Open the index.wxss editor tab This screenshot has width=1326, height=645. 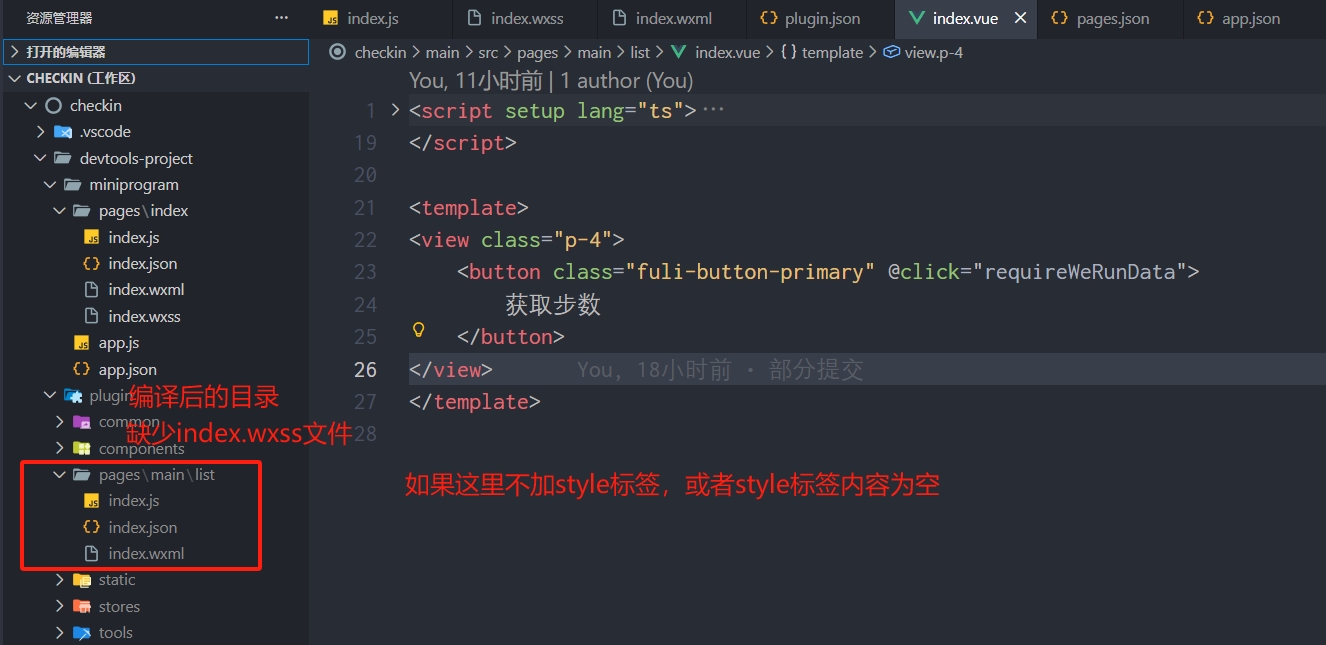point(527,18)
